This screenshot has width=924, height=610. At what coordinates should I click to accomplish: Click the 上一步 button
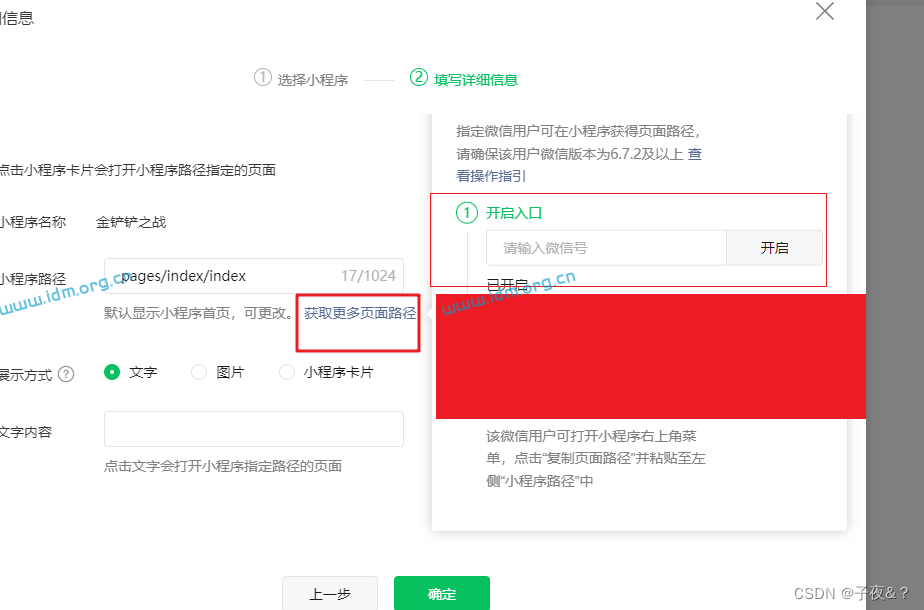click(x=330, y=593)
